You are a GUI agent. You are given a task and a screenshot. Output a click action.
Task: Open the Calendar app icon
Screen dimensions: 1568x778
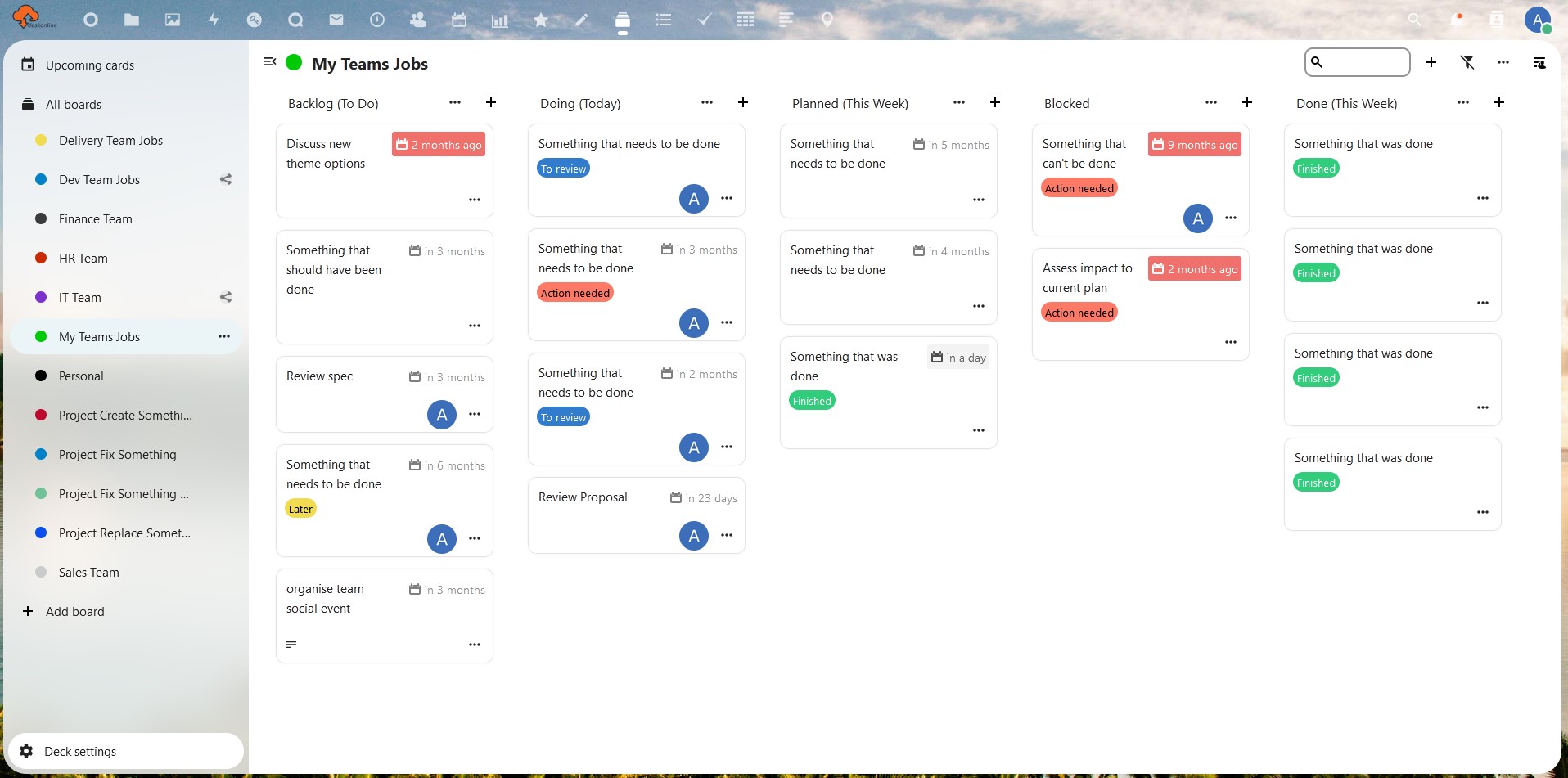(459, 20)
